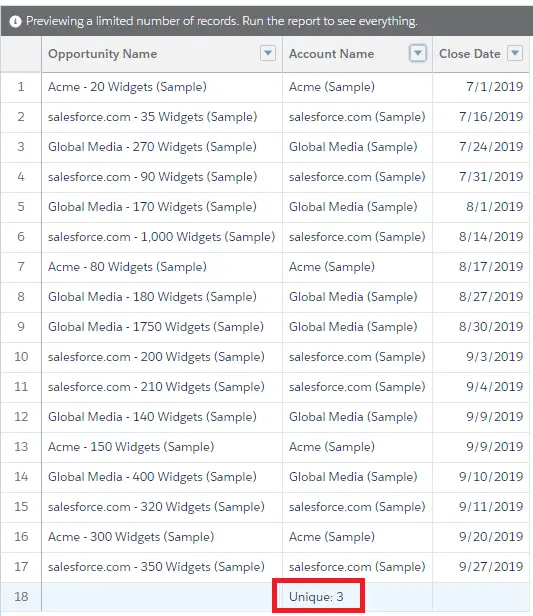The height and width of the screenshot is (616, 533).
Task: Click the 7/1/2019 close date cell
Action: pyautogui.click(x=481, y=87)
